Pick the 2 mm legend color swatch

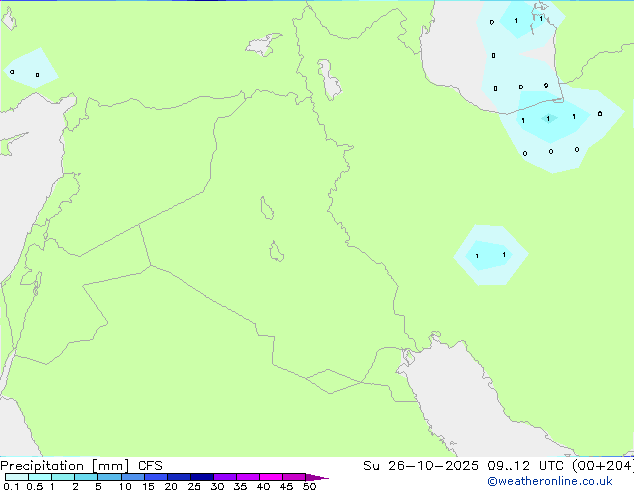pyautogui.click(x=86, y=477)
